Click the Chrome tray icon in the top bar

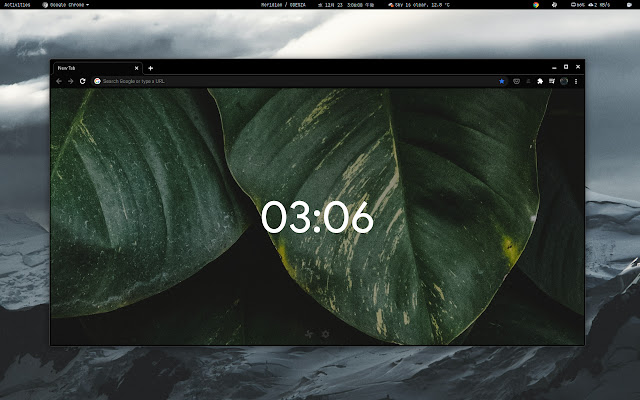[536, 5]
